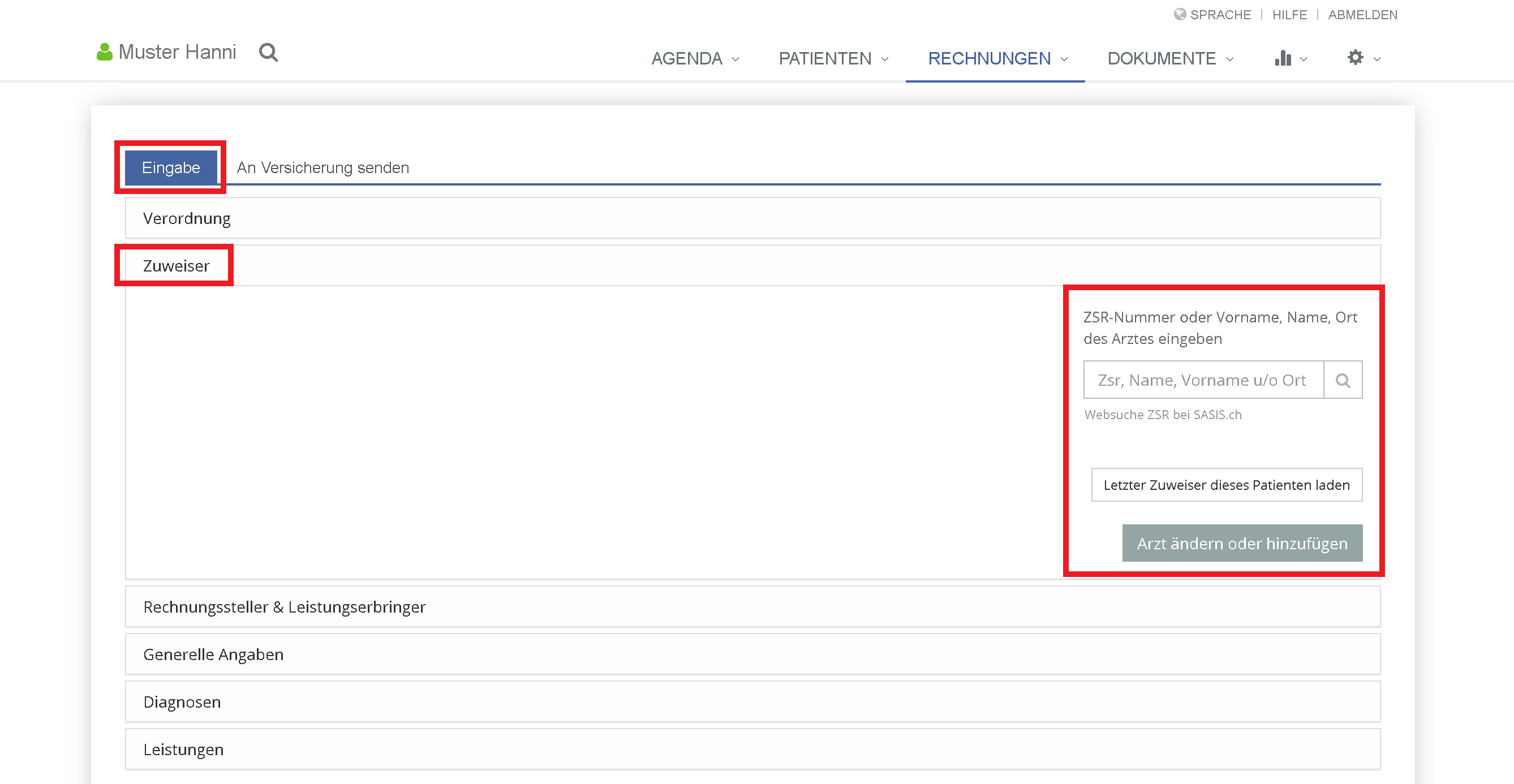Screen dimensions: 1514x784
Task: Open the settings gear icon
Action: click(1356, 58)
